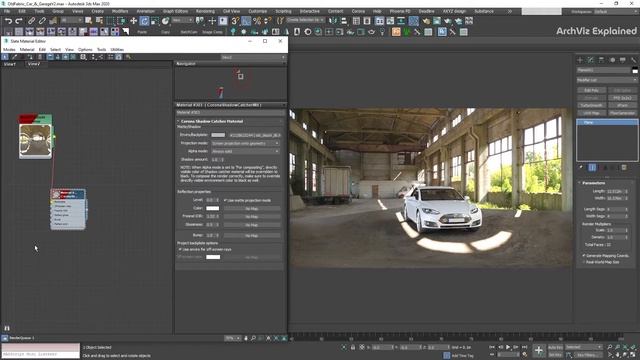This screenshot has width=640, height=360.
Task: Click the Enviro/Backplate map button
Action: pos(254,135)
